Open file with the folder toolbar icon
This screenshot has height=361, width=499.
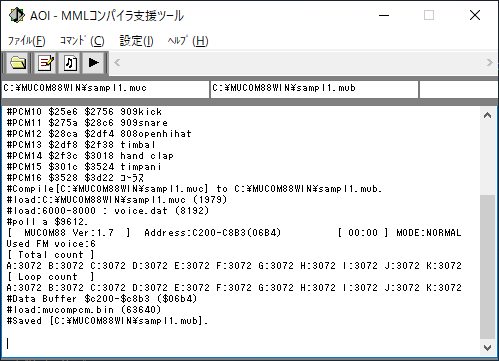18,63
